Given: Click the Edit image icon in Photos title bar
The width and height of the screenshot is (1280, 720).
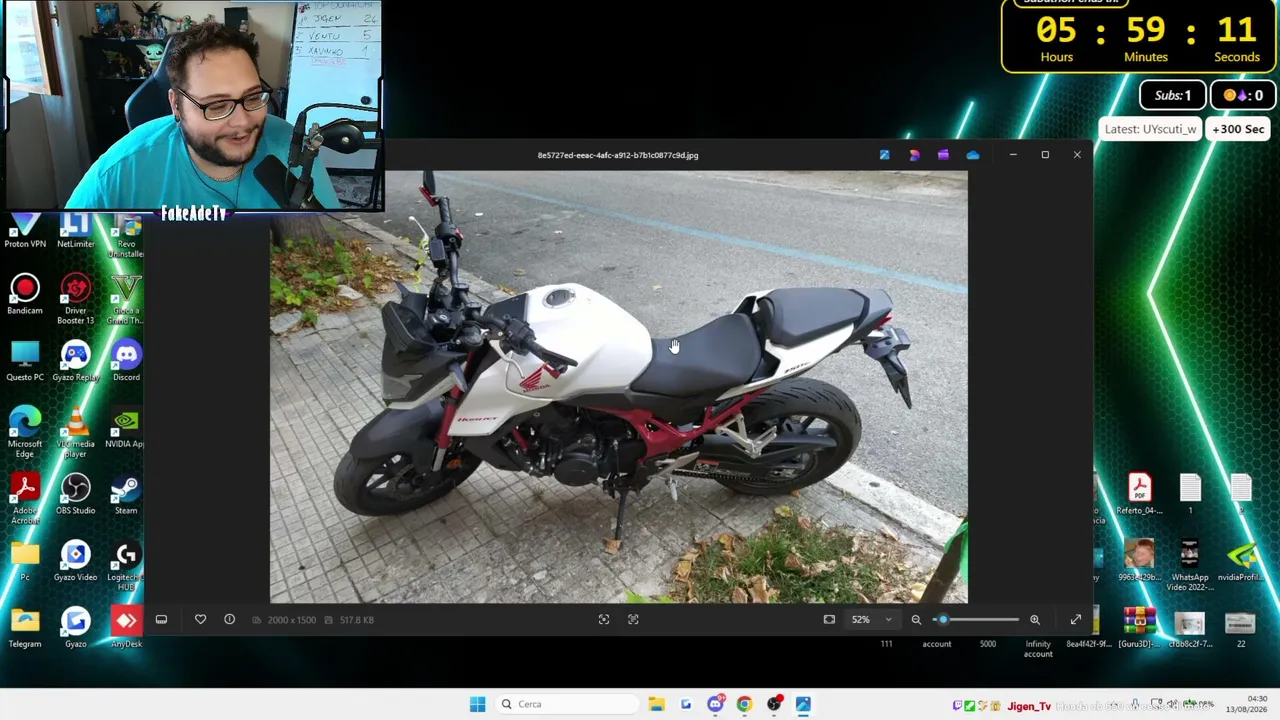Looking at the screenshot, I should (x=884, y=155).
